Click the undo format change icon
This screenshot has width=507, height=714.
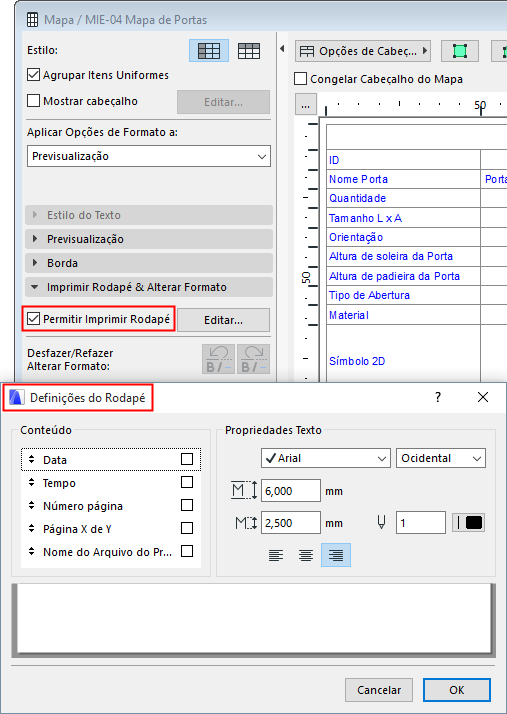(x=218, y=359)
